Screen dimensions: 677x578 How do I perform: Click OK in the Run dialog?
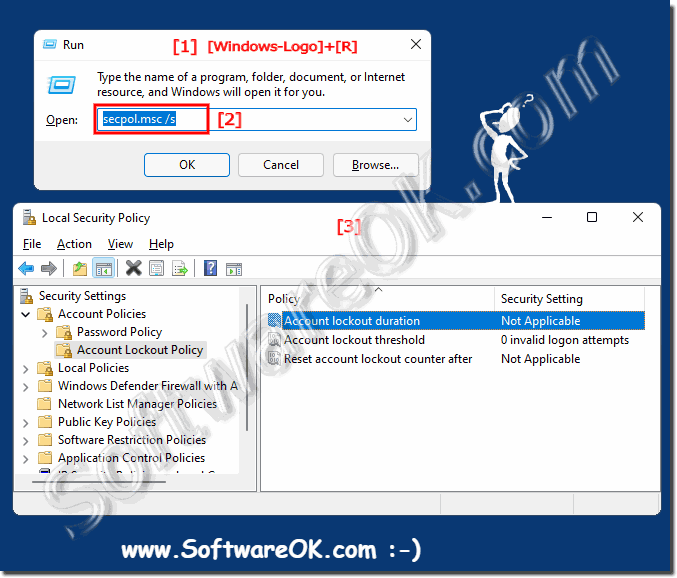coord(187,165)
